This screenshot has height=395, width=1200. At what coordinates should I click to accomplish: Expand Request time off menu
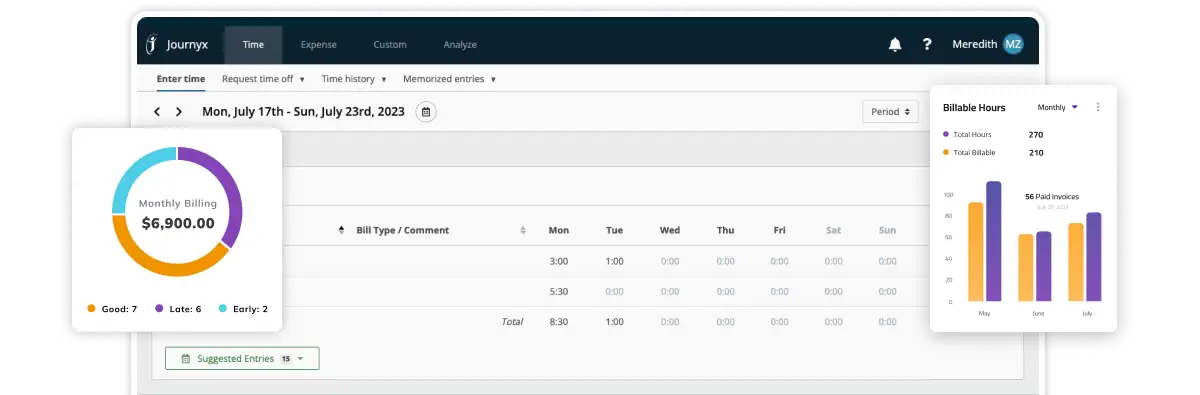tap(263, 78)
